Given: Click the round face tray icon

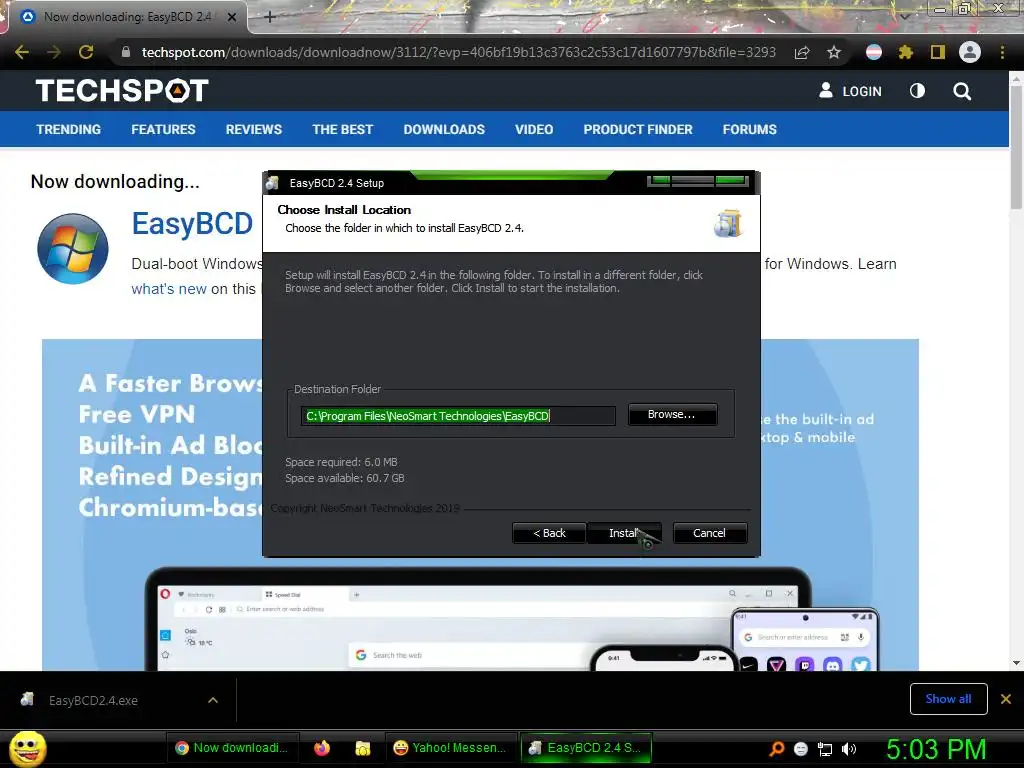Looking at the screenshot, I should click(x=801, y=749).
